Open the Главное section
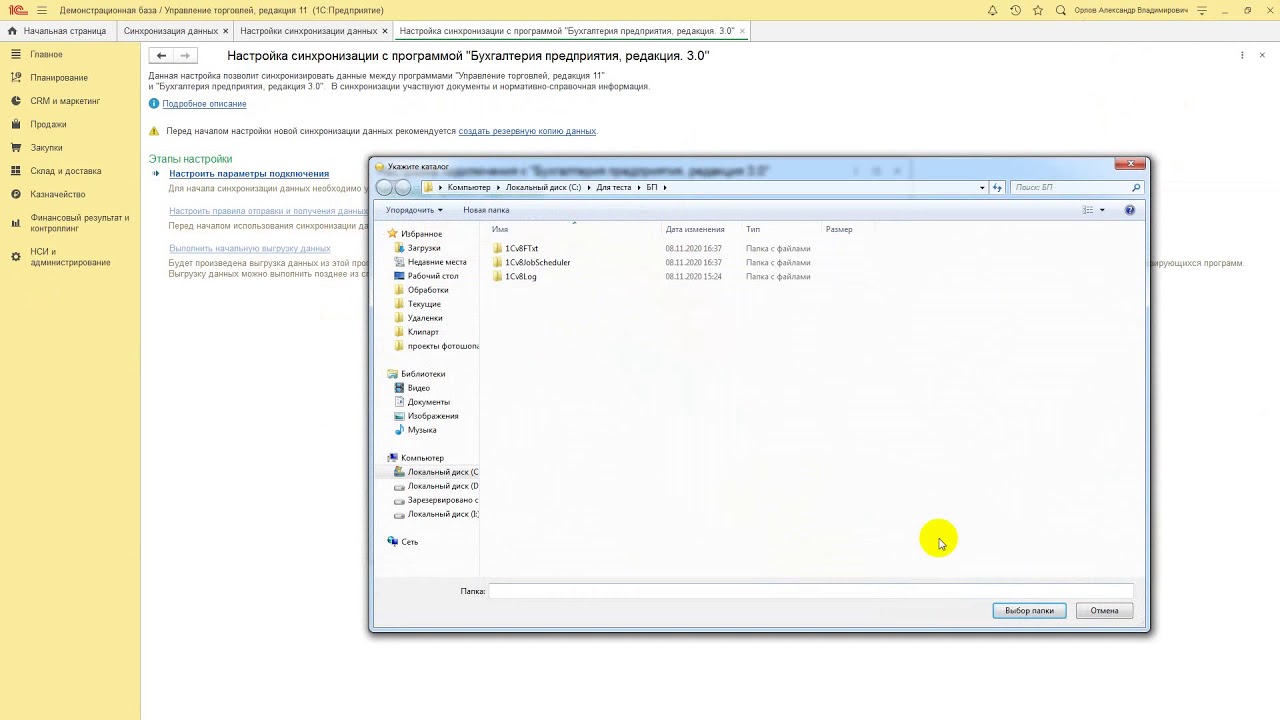Viewport: 1280px width, 720px height. (46, 54)
